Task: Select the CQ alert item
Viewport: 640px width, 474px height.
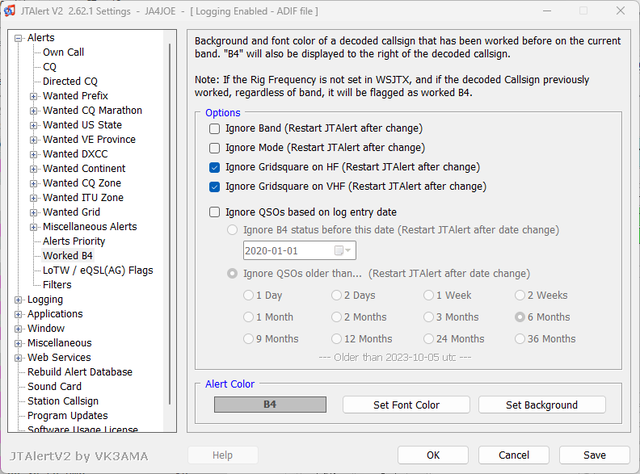Action: click(49, 67)
